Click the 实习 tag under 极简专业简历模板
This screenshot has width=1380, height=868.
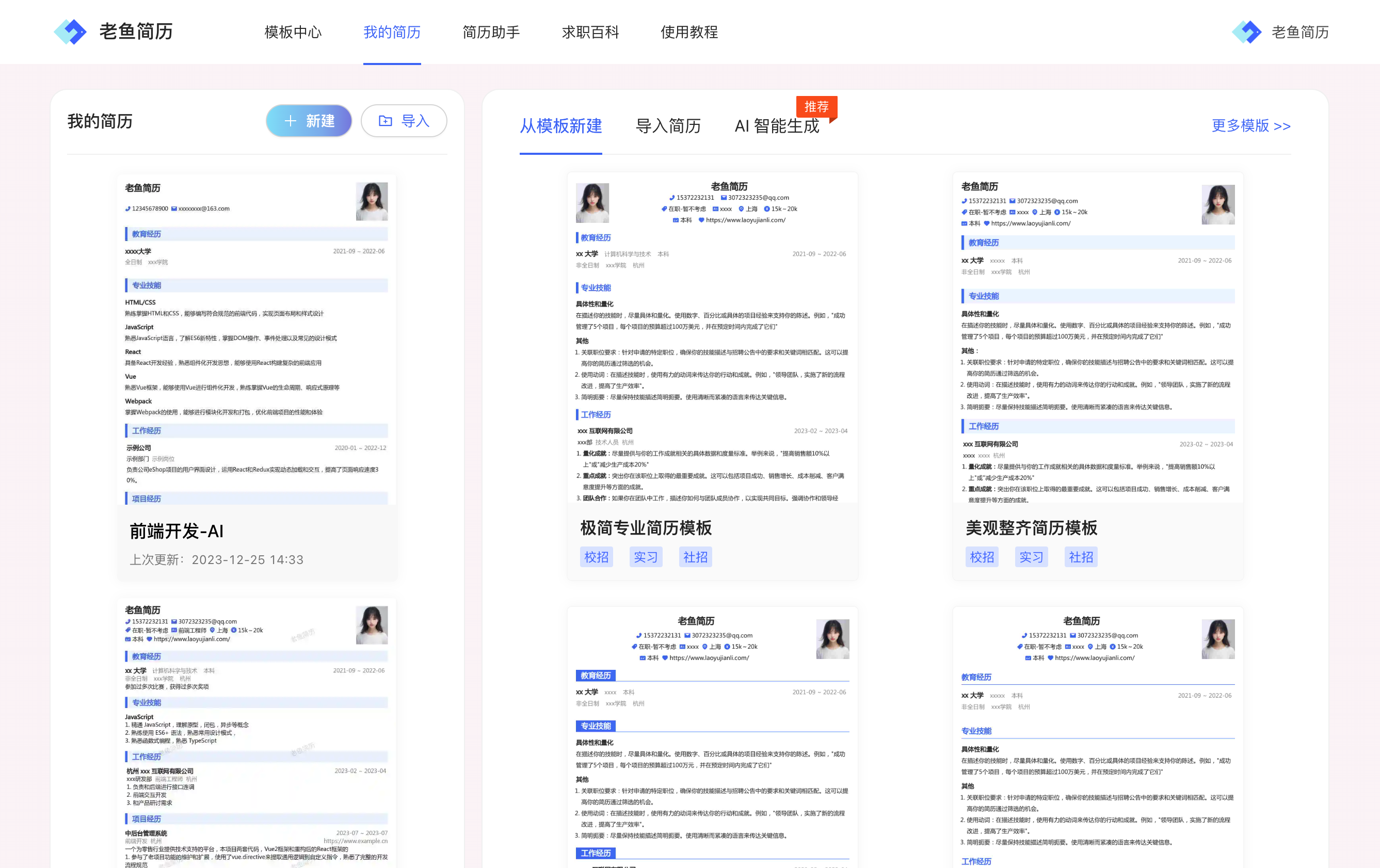pyautogui.click(x=646, y=557)
